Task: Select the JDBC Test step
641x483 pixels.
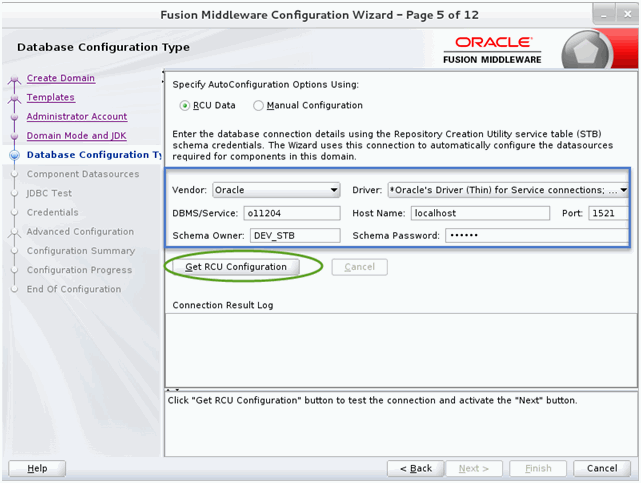Action: (x=49, y=193)
